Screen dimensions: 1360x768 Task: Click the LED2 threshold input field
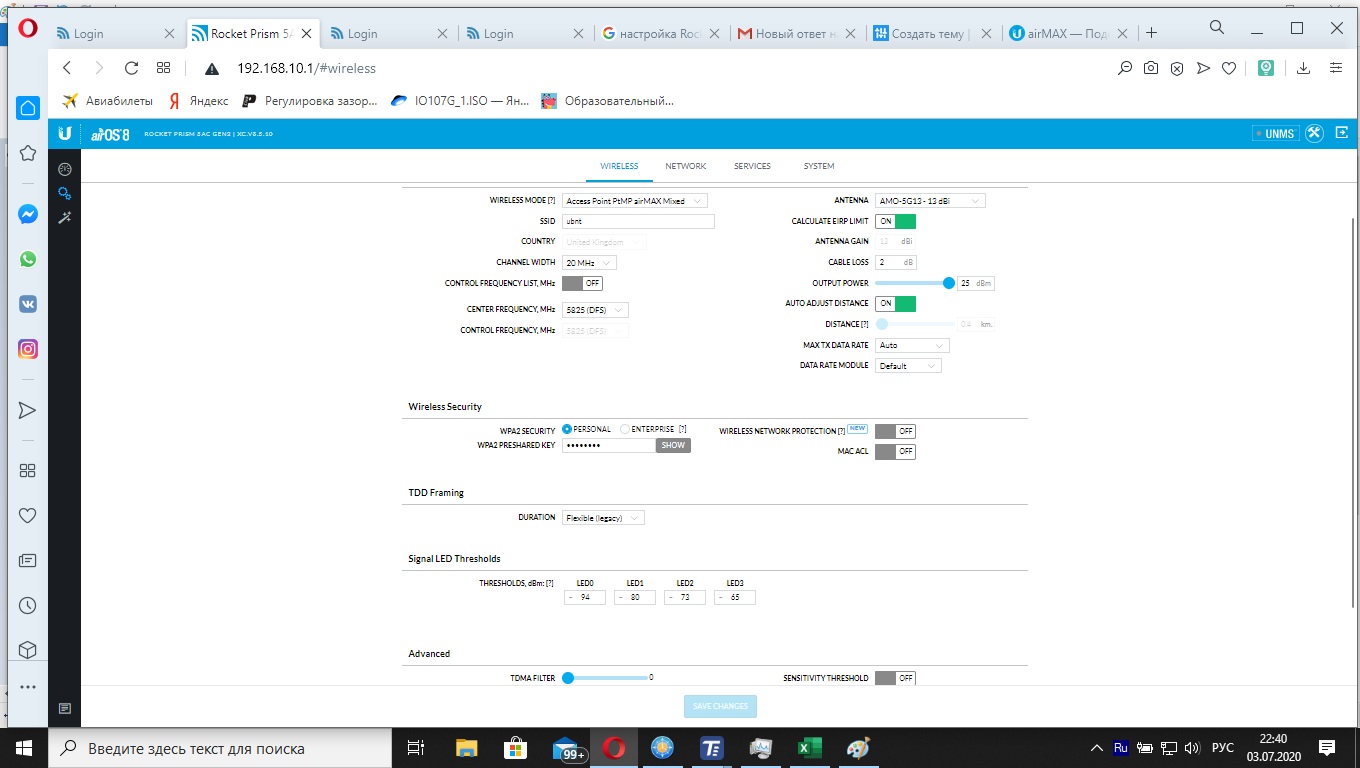pyautogui.click(x=685, y=597)
